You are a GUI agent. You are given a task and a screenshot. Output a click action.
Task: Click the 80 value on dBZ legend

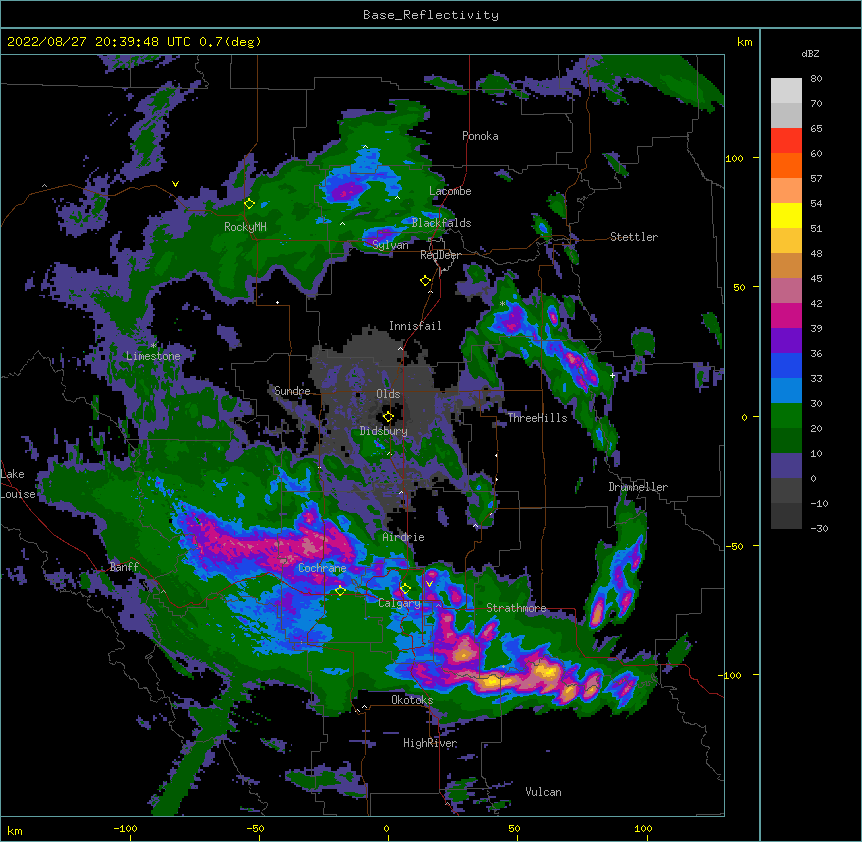tap(816, 79)
